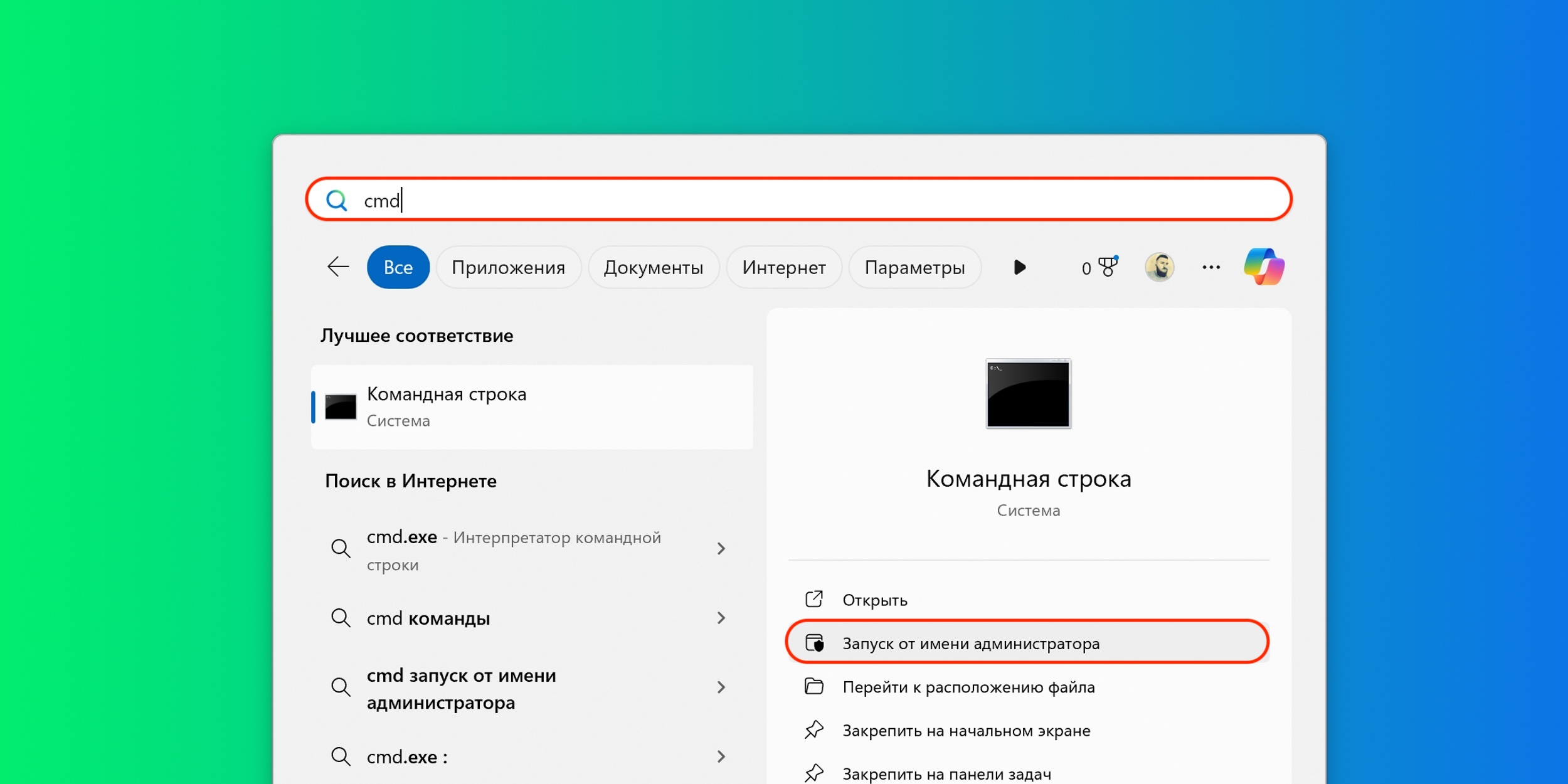Go back using the left arrow
The height and width of the screenshot is (784, 1568).
point(338,267)
